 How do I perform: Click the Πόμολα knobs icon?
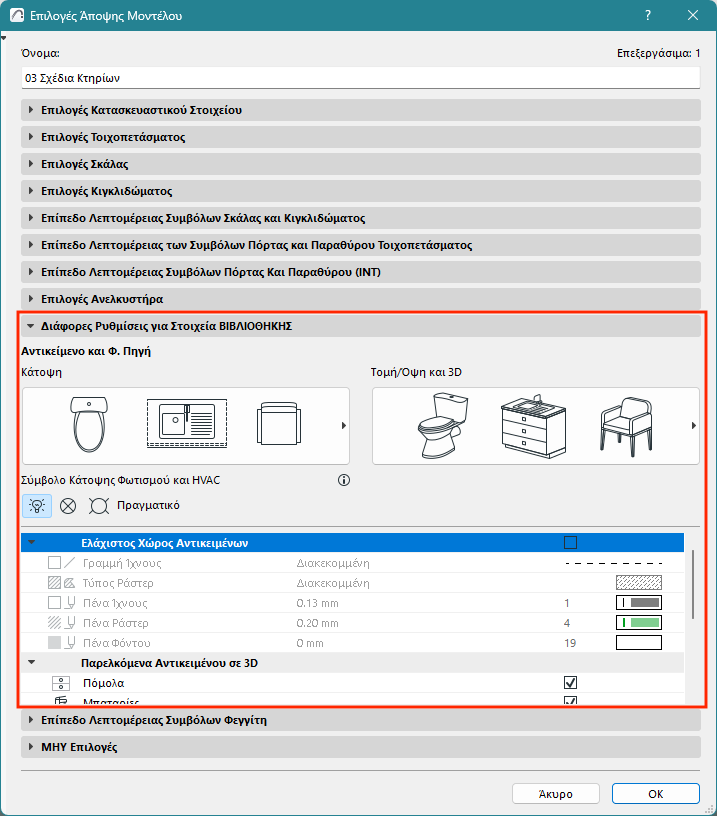[x=61, y=683]
